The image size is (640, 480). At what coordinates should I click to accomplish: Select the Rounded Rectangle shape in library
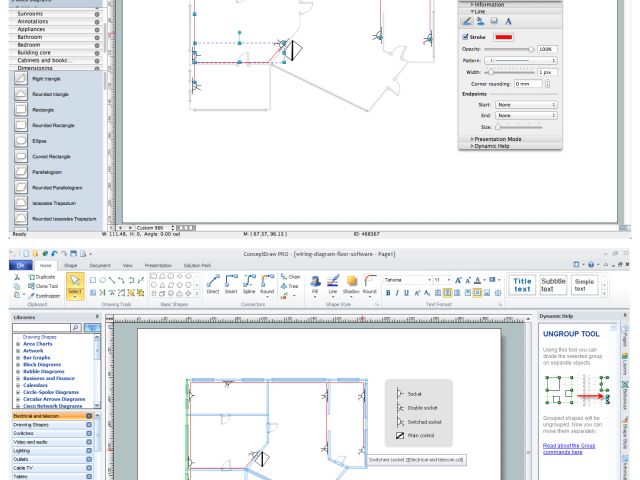pos(55,125)
